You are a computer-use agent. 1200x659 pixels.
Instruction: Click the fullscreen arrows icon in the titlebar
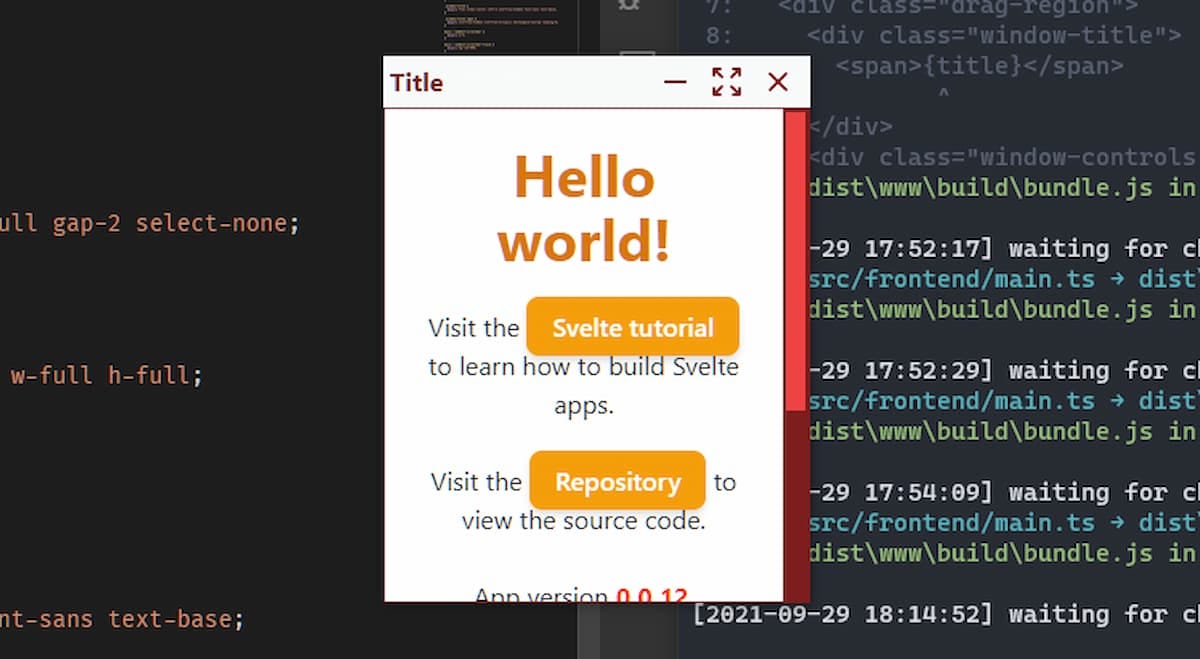727,82
